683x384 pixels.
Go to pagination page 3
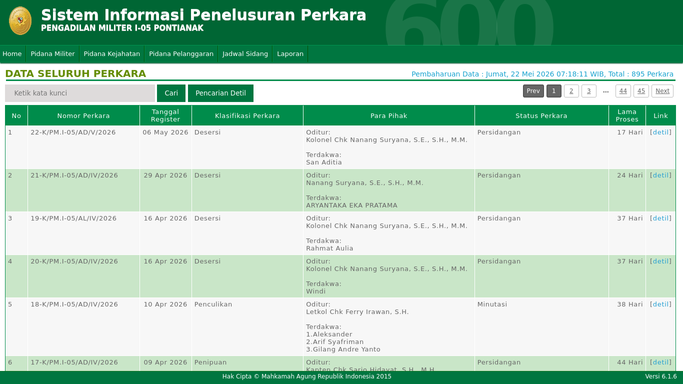pyautogui.click(x=588, y=91)
